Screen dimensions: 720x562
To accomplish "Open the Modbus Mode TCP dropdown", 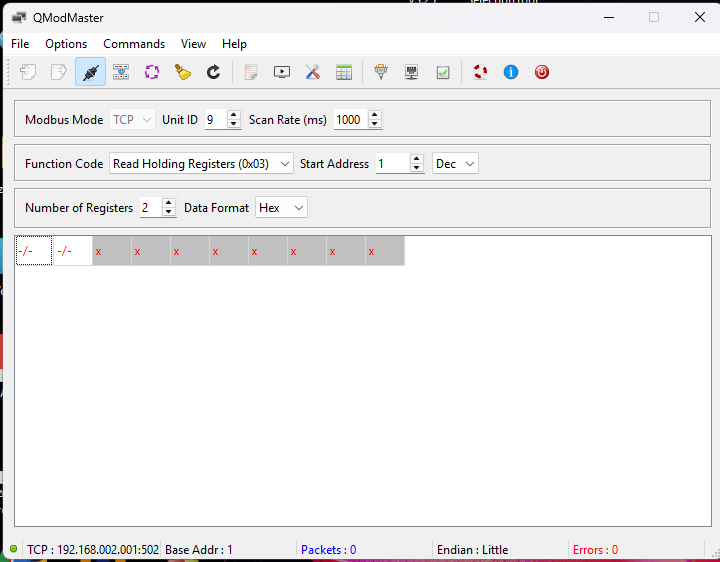I will point(132,120).
